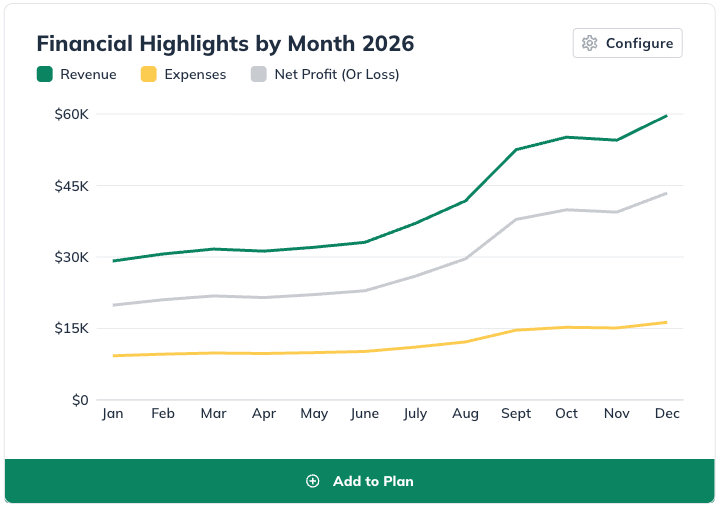720x509 pixels.
Task: Click the June month label
Action: click(365, 413)
